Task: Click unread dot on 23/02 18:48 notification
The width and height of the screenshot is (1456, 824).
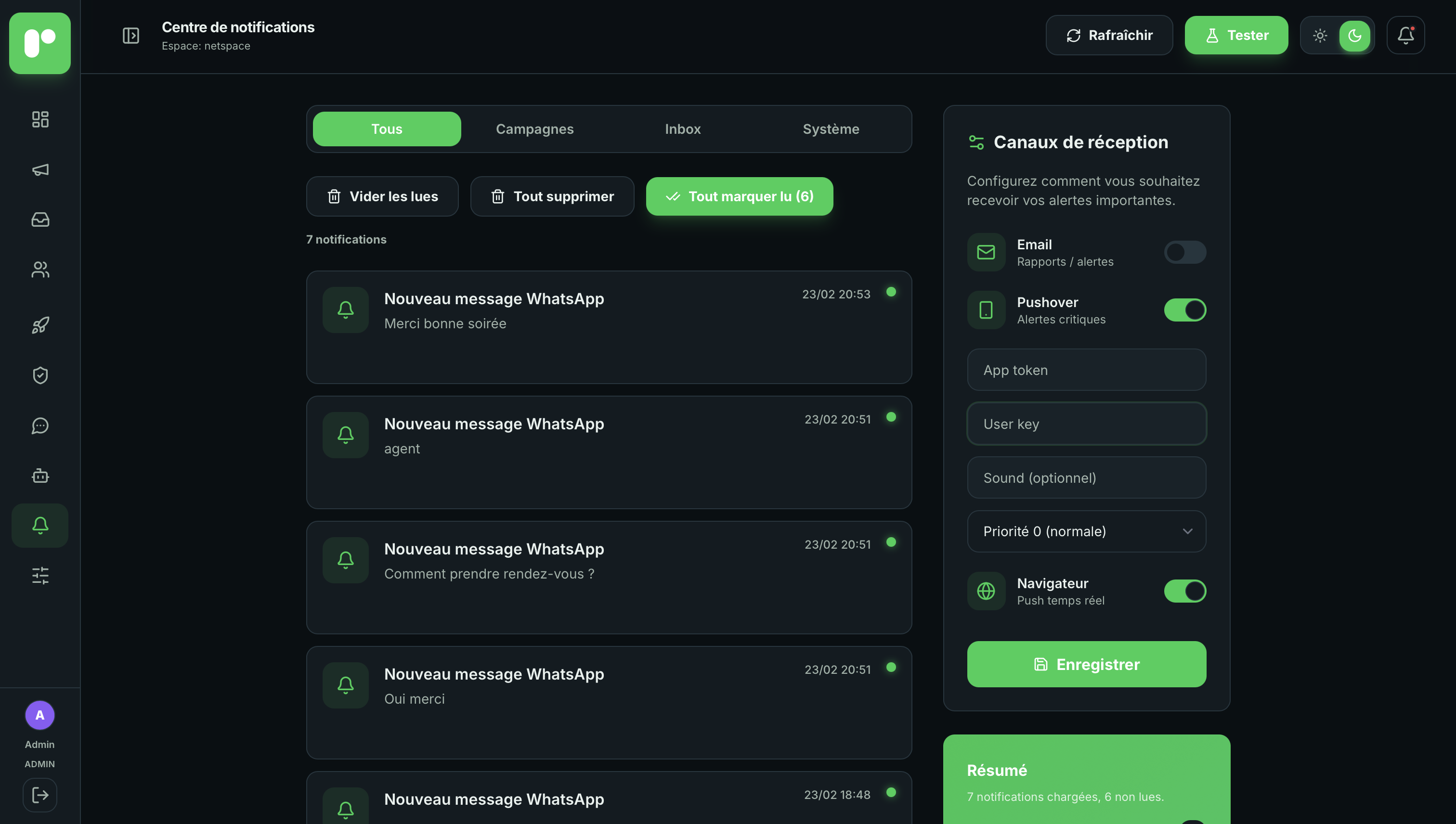Action: 891,792
